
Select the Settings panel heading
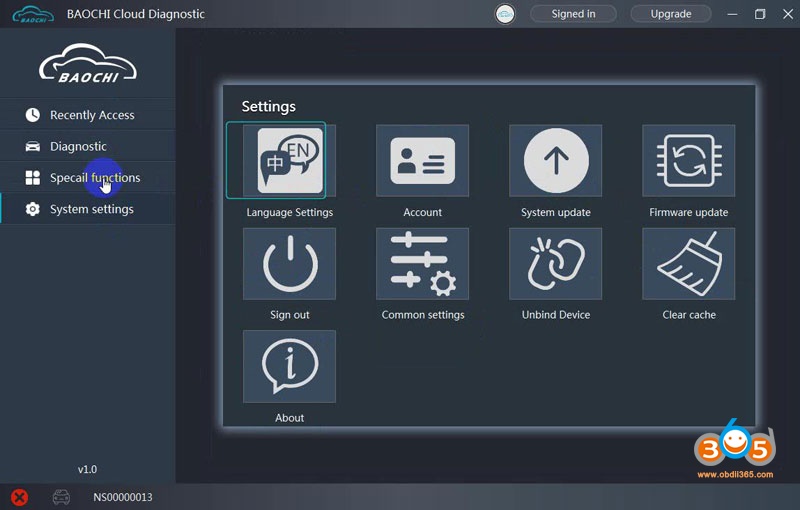pos(268,106)
